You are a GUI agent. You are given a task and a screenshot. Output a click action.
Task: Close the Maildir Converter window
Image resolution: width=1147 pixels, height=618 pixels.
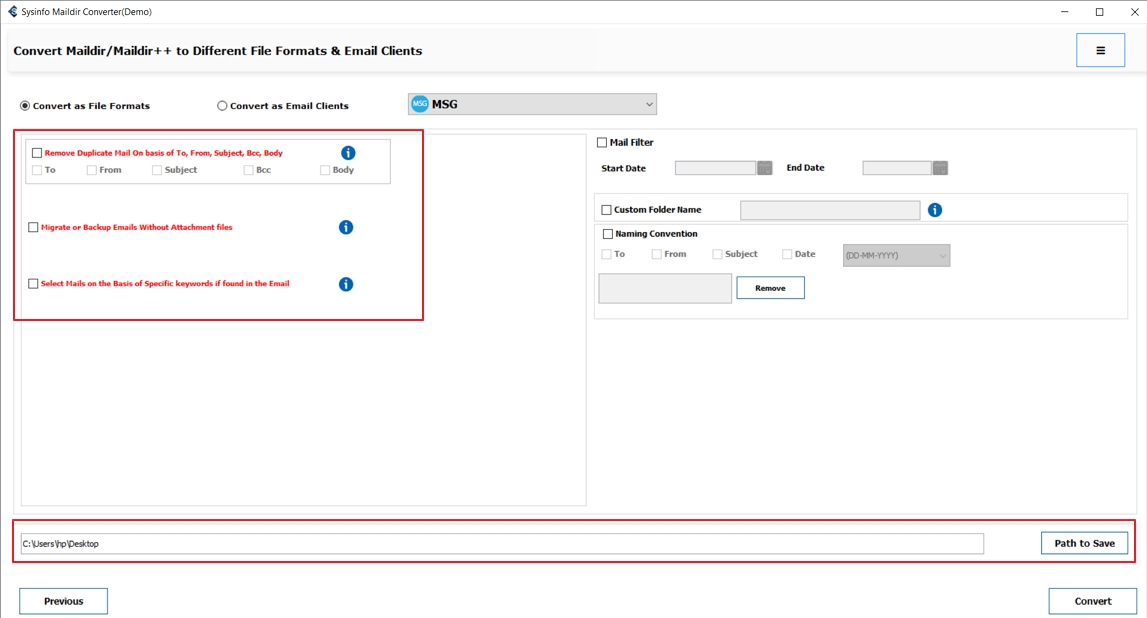pos(1134,12)
